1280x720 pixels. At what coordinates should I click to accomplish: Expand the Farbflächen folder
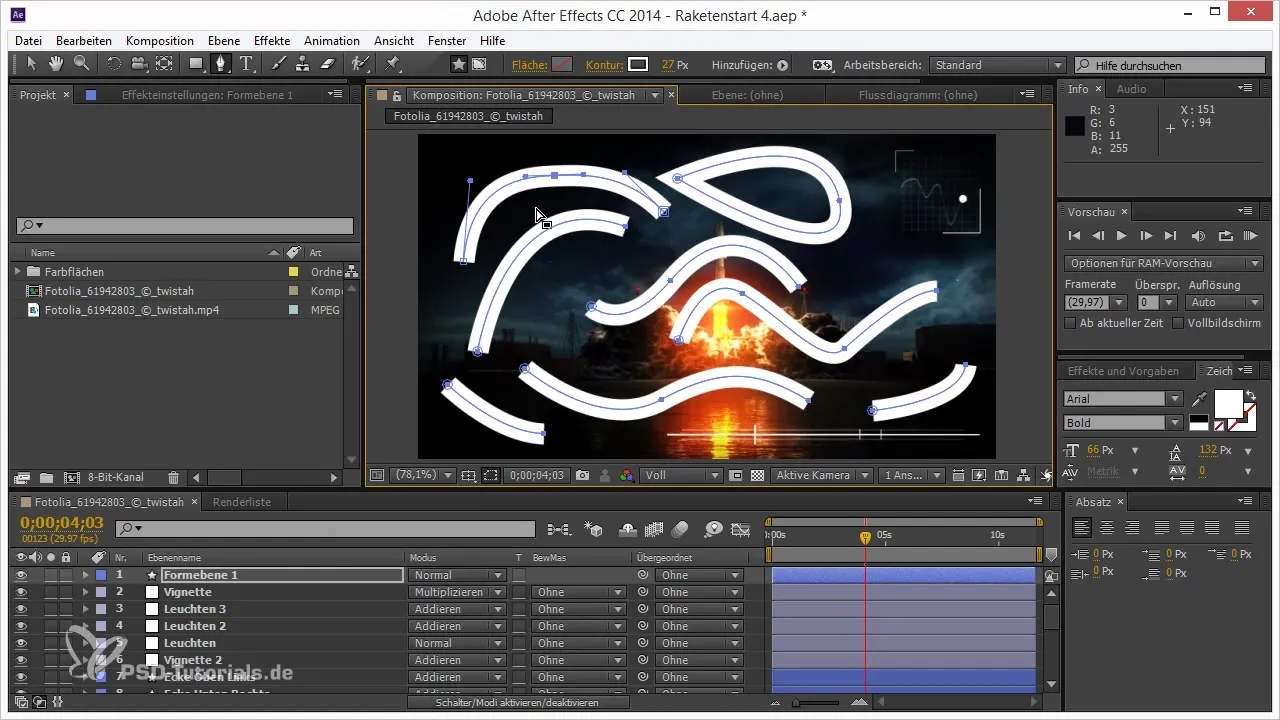point(18,271)
